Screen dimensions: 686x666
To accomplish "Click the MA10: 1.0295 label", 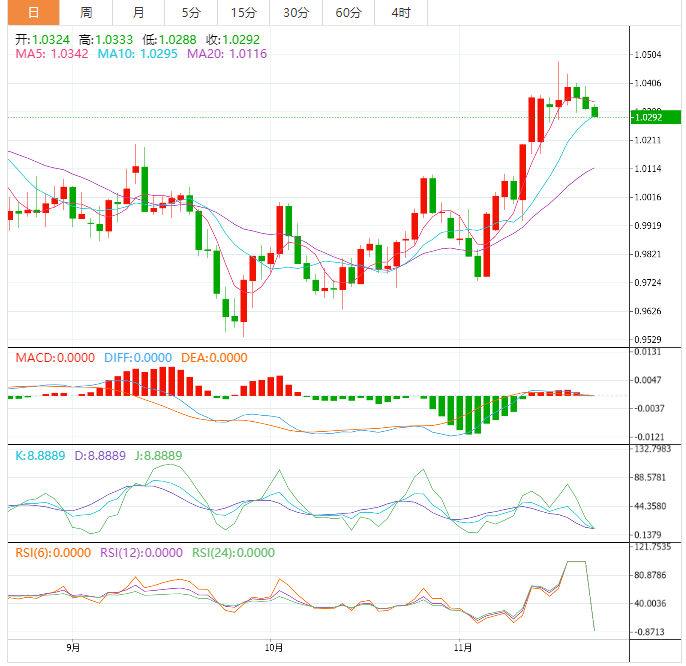I will (x=137, y=54).
